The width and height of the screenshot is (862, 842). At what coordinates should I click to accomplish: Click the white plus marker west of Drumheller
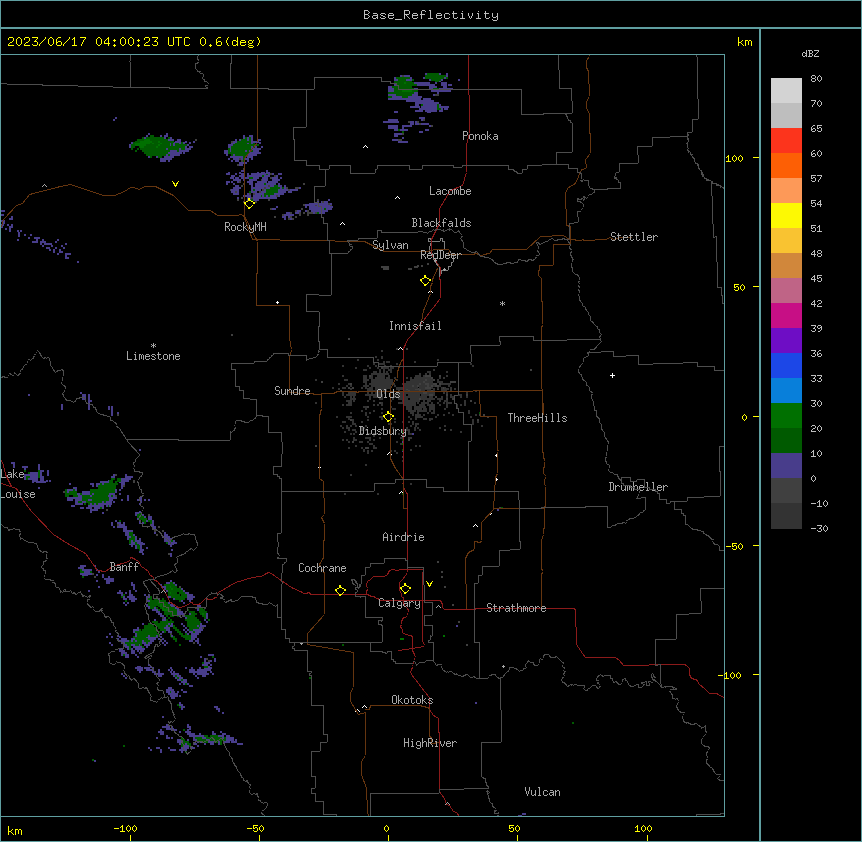[x=612, y=375]
